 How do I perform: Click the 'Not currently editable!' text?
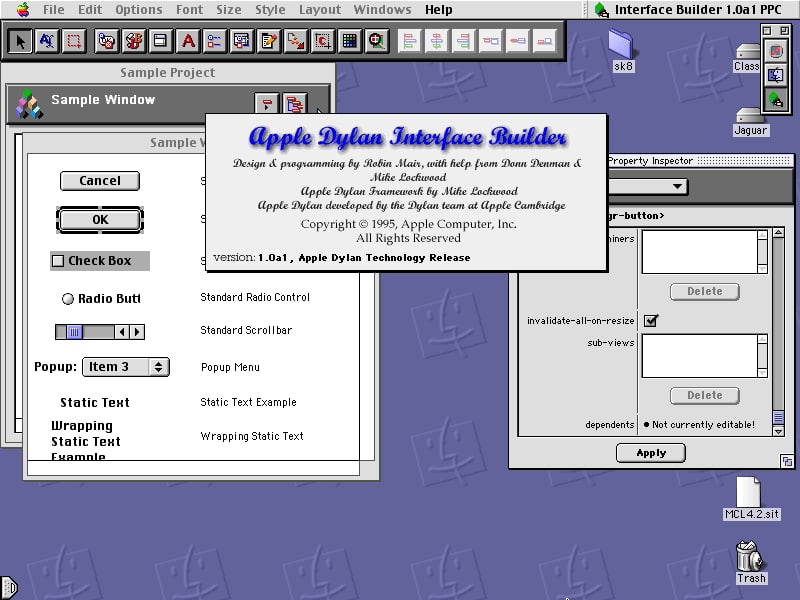pos(703,424)
